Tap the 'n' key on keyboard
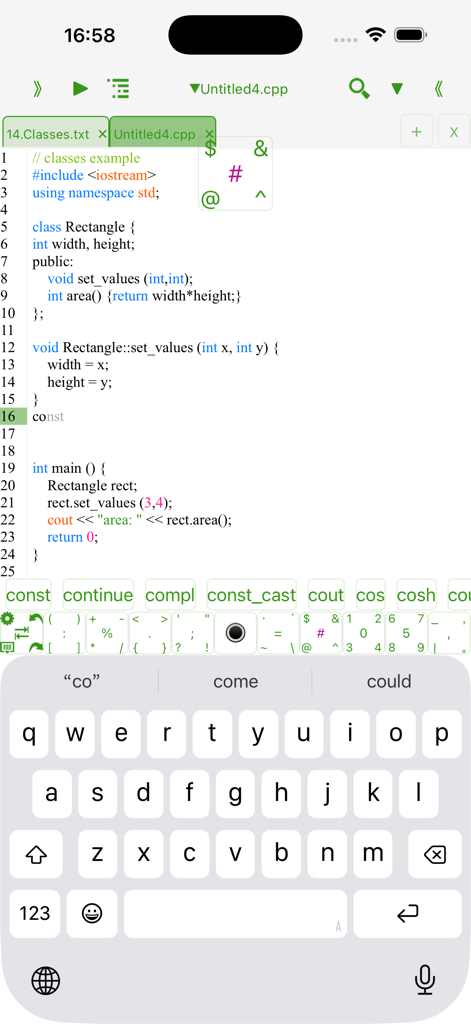Screen dimensions: 471x1024 [327, 854]
